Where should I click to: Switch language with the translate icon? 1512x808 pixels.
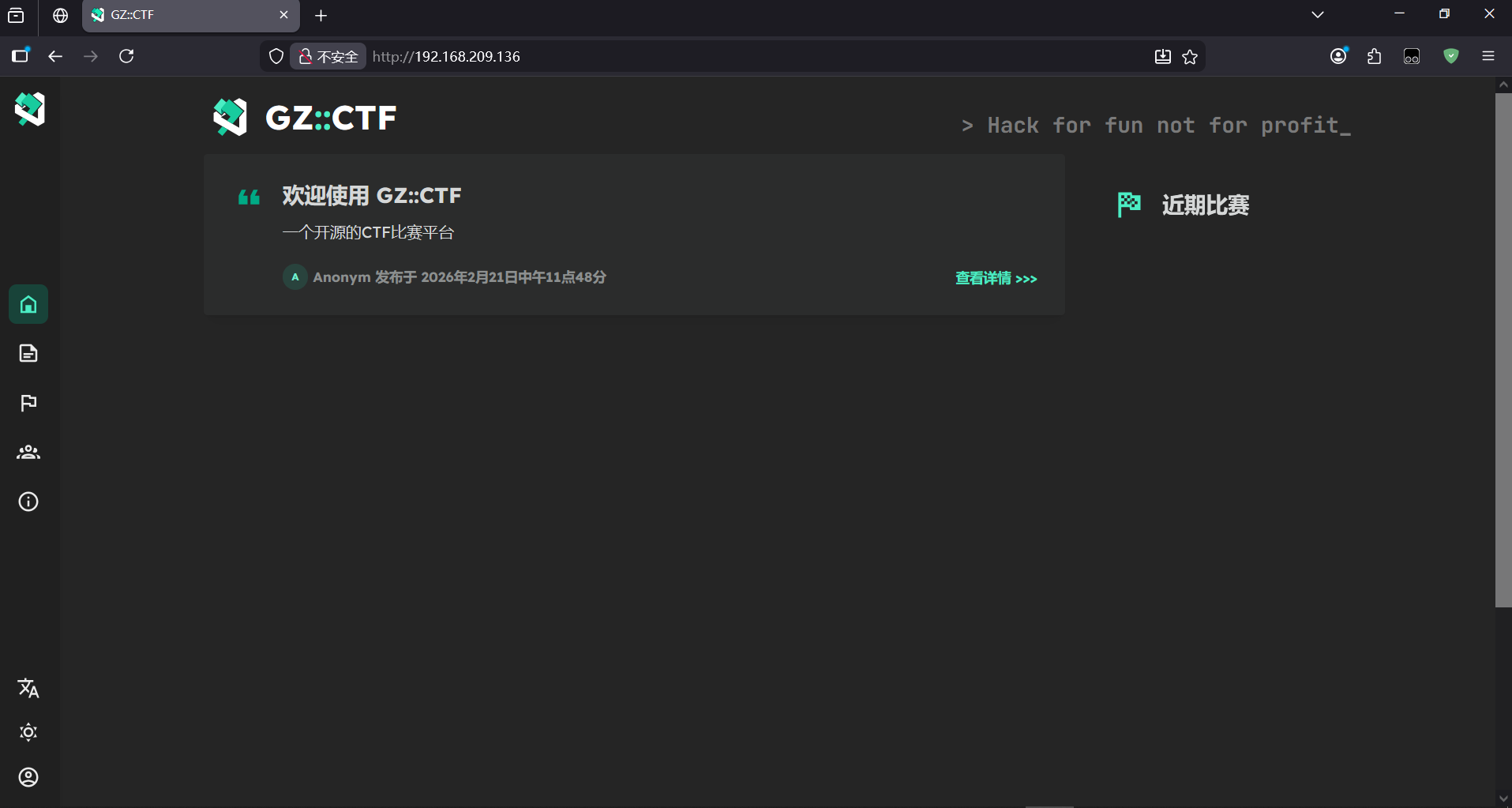click(x=28, y=688)
